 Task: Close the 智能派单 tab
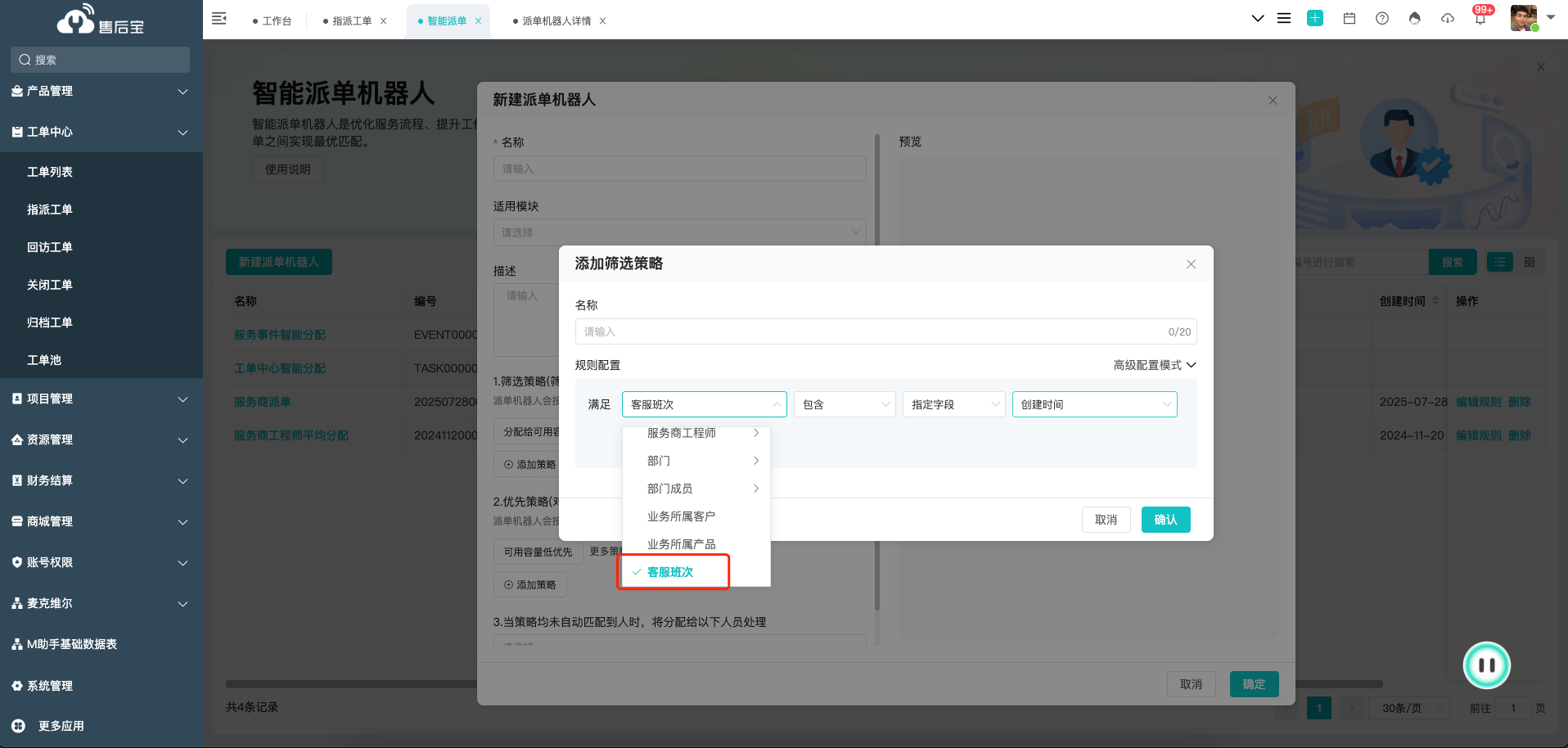point(478,21)
